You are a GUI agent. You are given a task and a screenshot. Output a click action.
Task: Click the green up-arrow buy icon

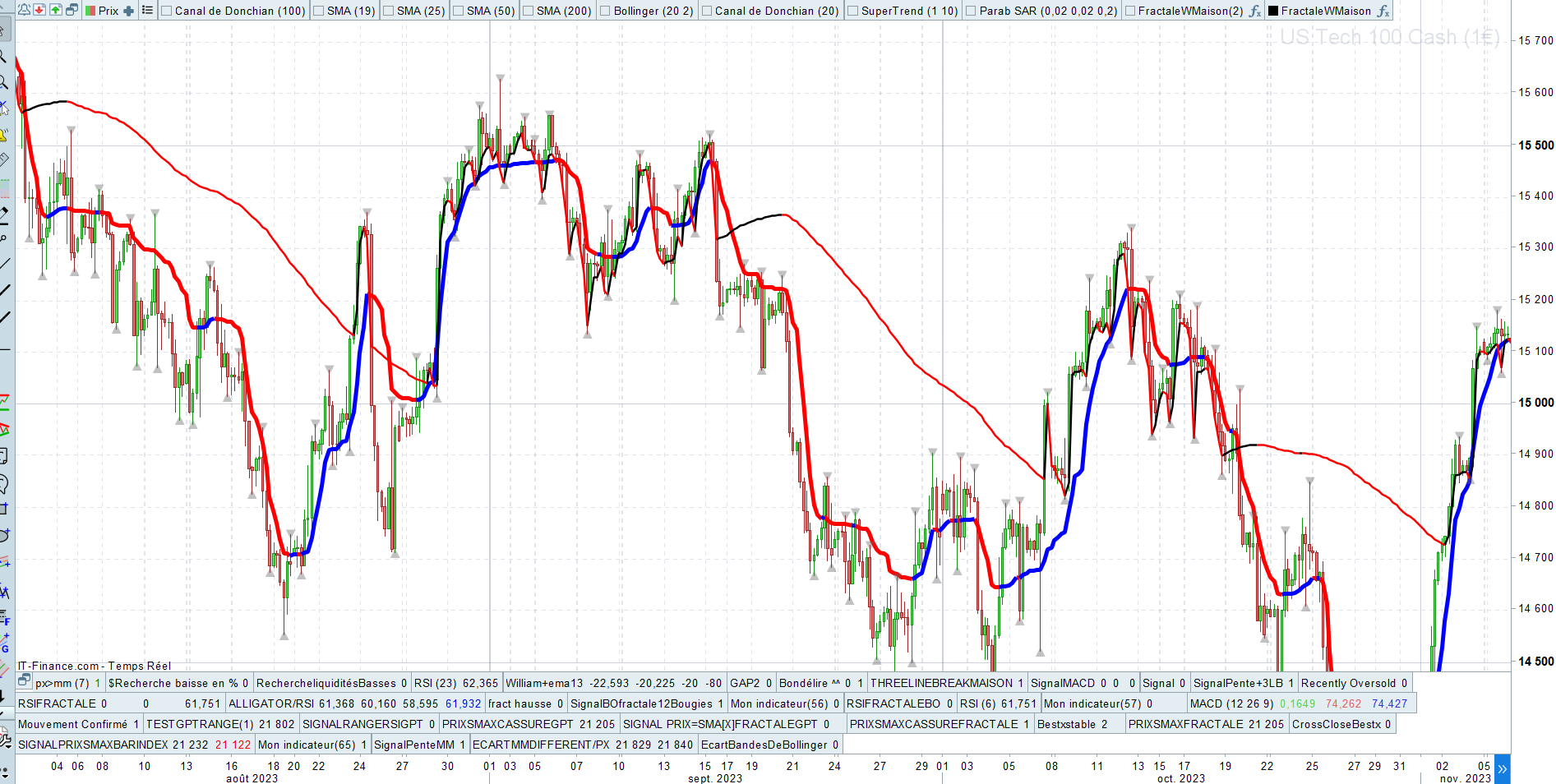(x=56, y=11)
